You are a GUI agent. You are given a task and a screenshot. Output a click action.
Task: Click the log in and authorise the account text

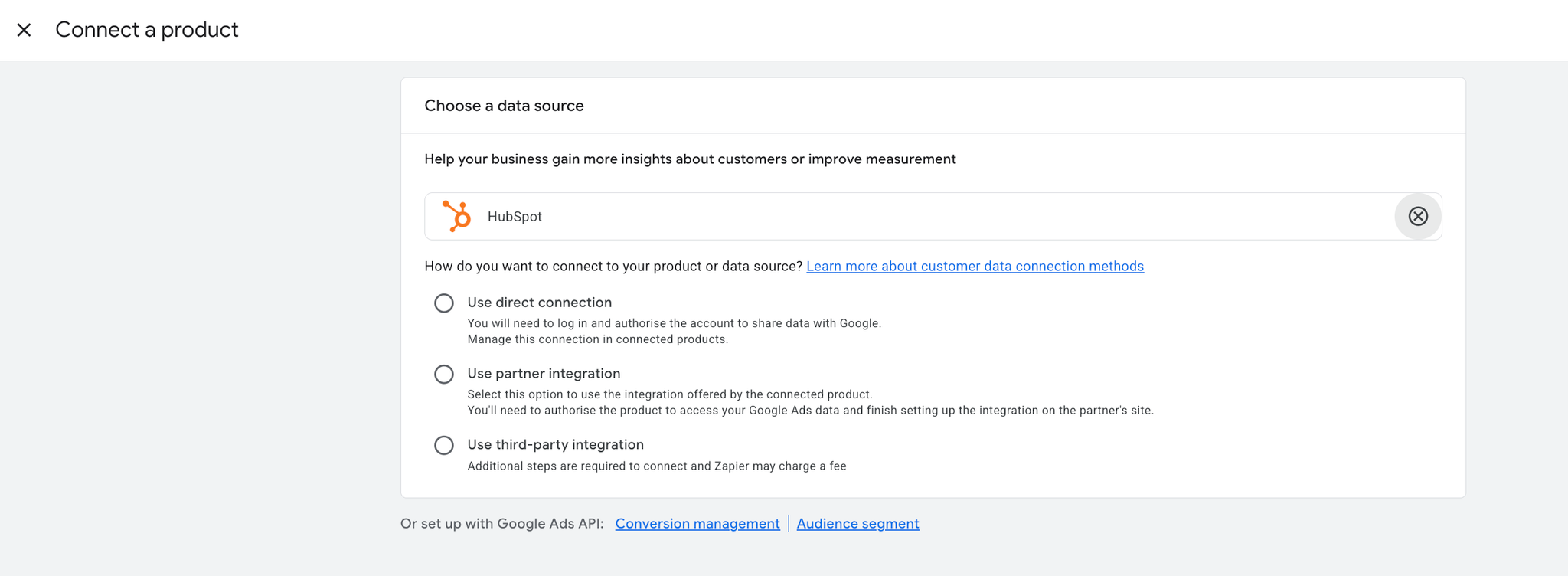coord(675,323)
